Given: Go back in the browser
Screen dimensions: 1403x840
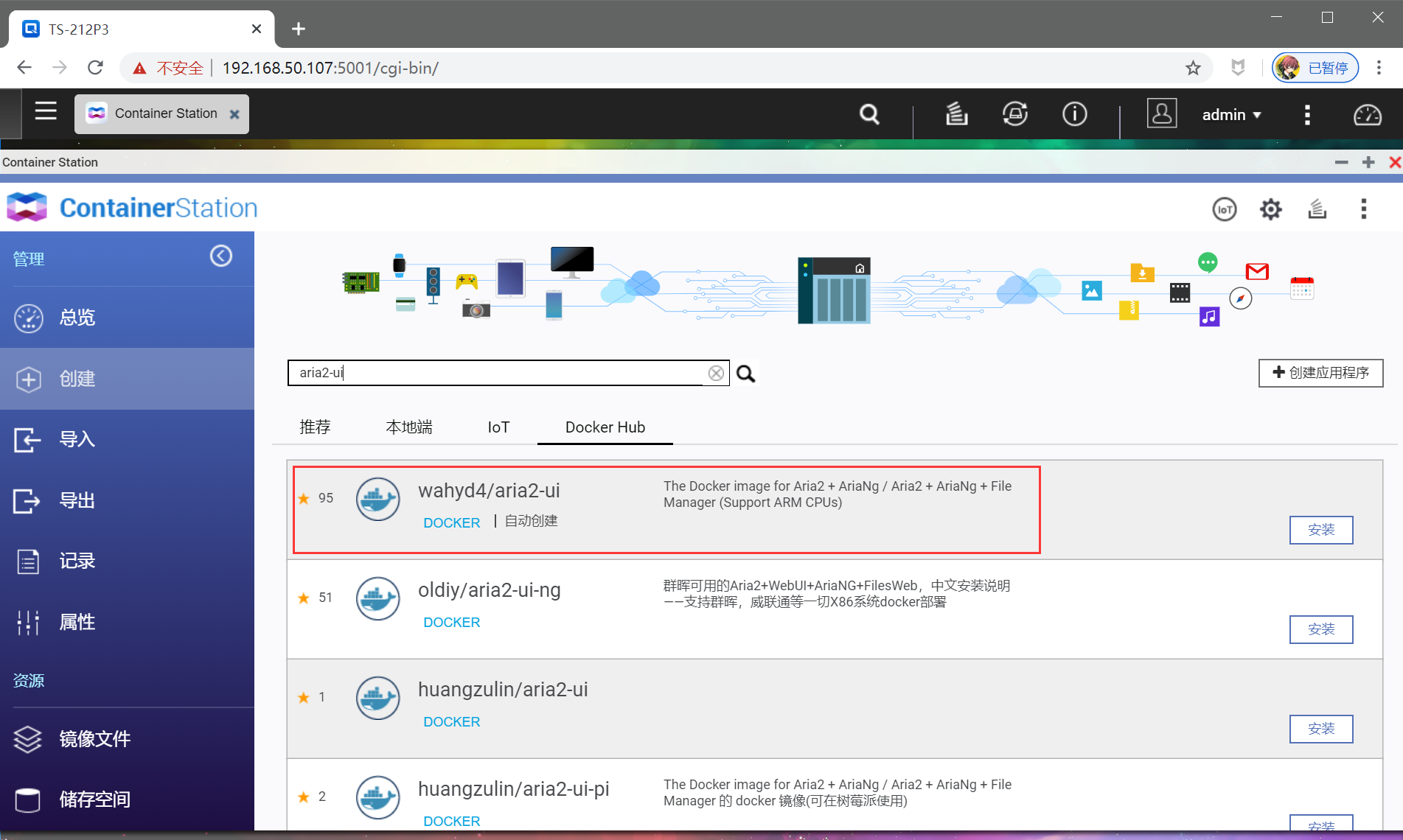Looking at the screenshot, I should (x=24, y=68).
